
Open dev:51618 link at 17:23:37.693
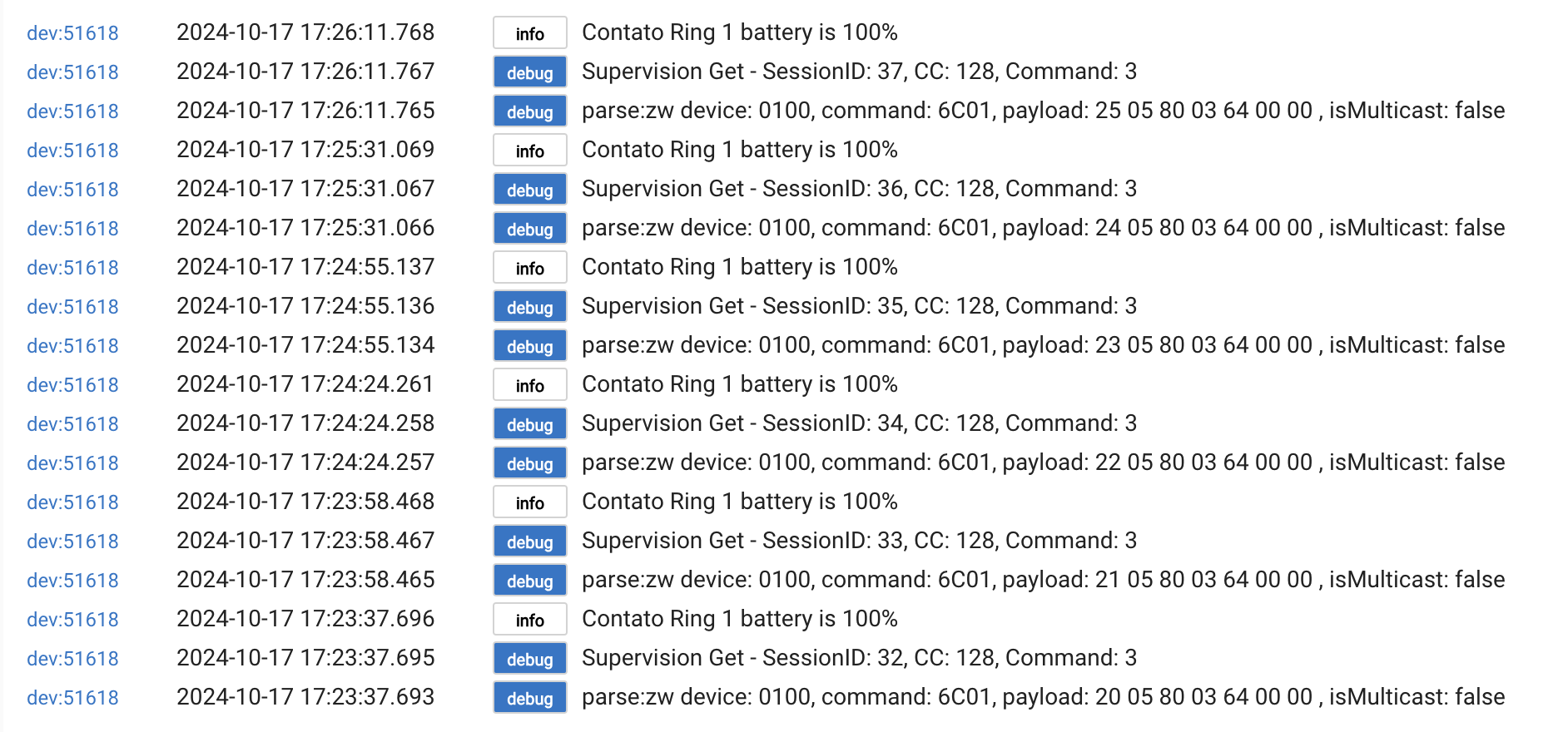72,698
